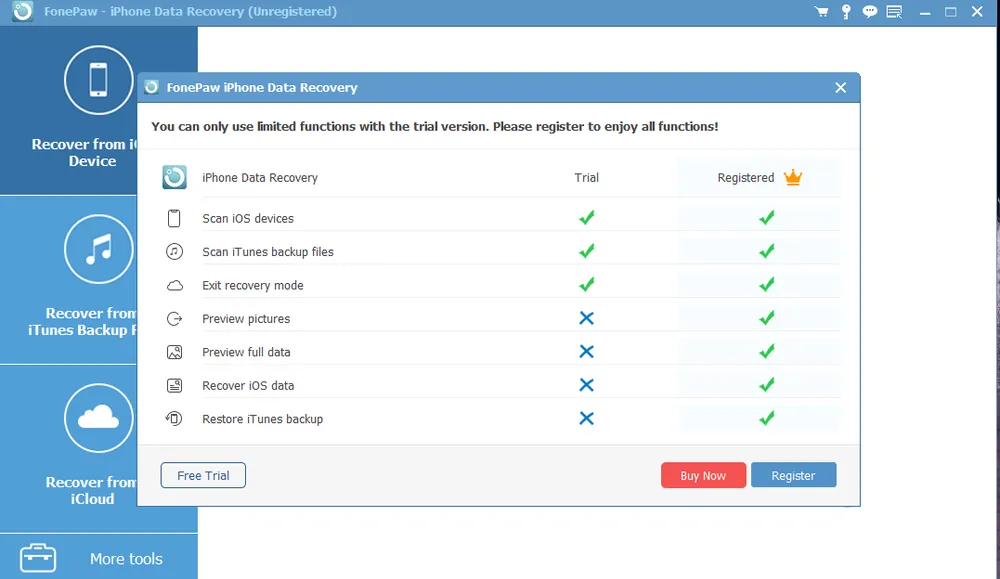Open shopping cart icon in title bar

[821, 11]
